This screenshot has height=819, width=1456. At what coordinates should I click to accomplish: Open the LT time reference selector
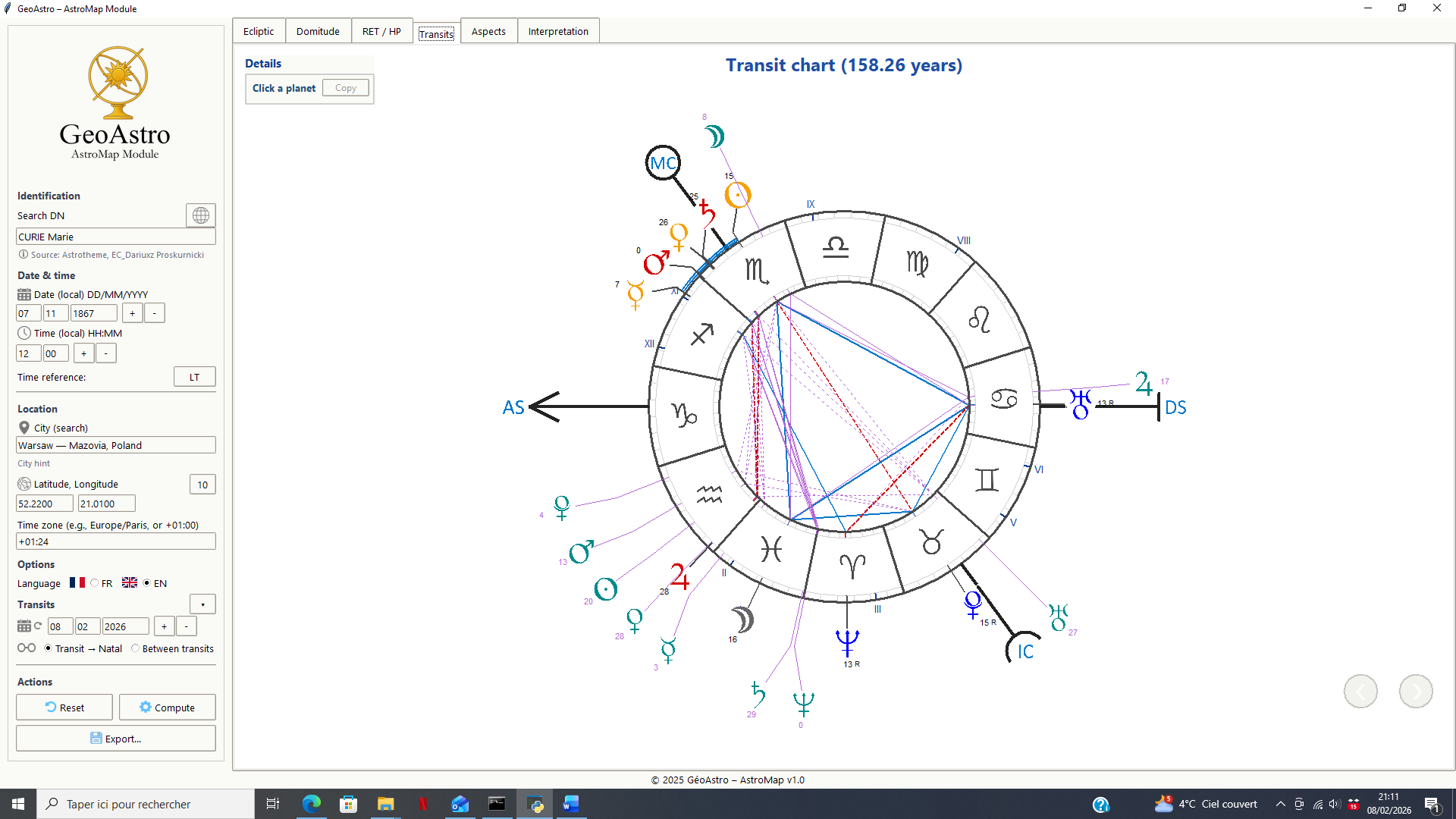click(194, 377)
